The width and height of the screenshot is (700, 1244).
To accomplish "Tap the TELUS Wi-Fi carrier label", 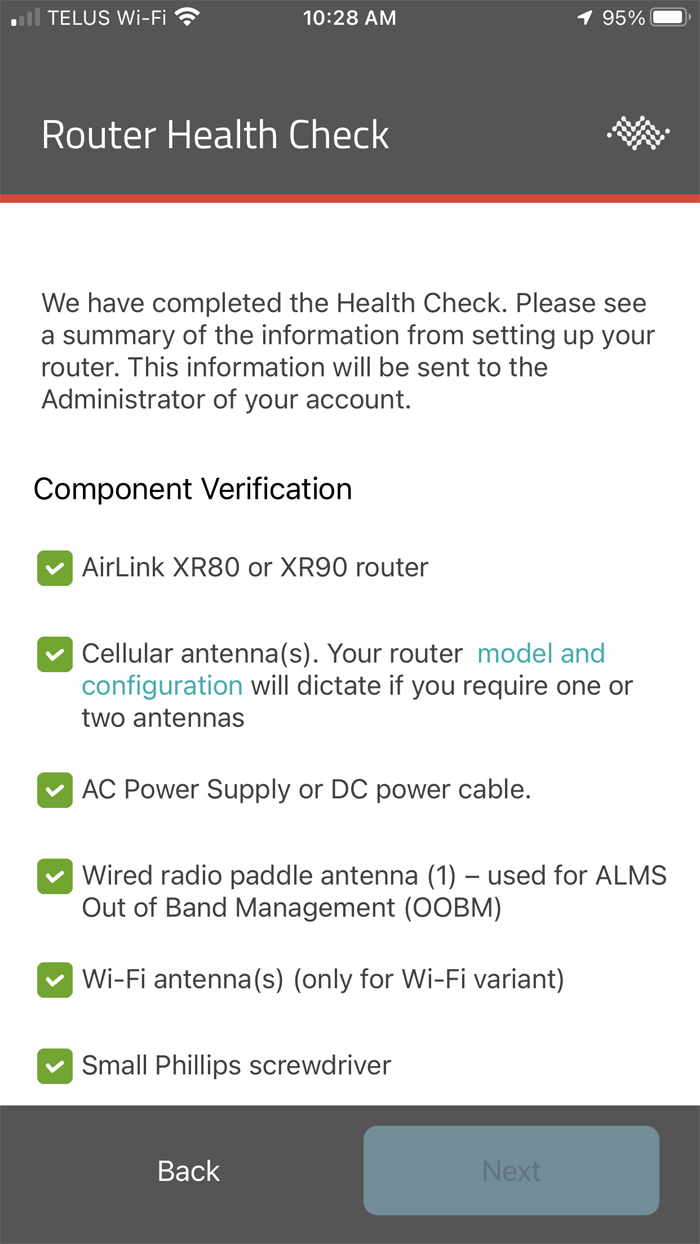I will (106, 17).
